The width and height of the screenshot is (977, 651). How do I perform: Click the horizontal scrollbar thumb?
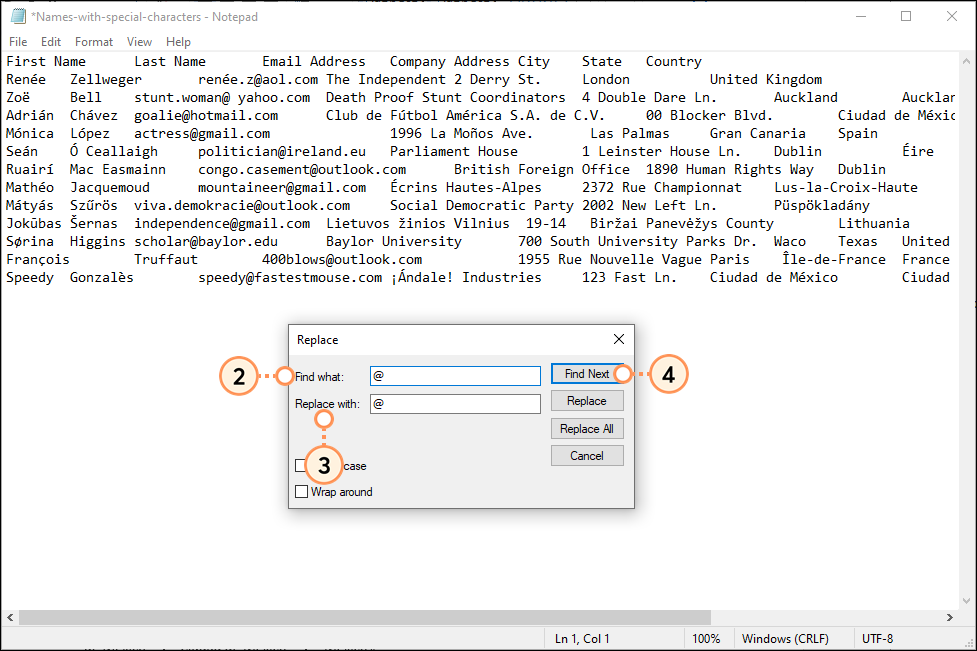tap(365, 617)
